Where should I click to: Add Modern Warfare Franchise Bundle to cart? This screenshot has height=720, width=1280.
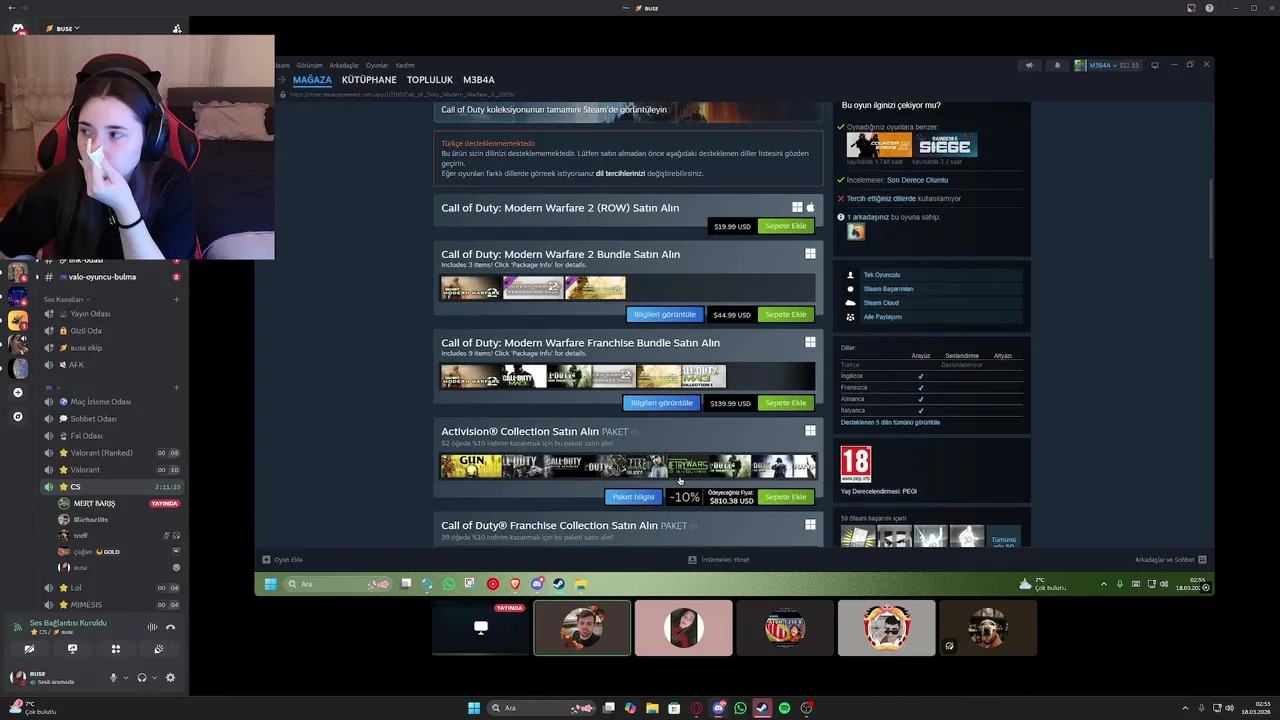click(x=785, y=403)
